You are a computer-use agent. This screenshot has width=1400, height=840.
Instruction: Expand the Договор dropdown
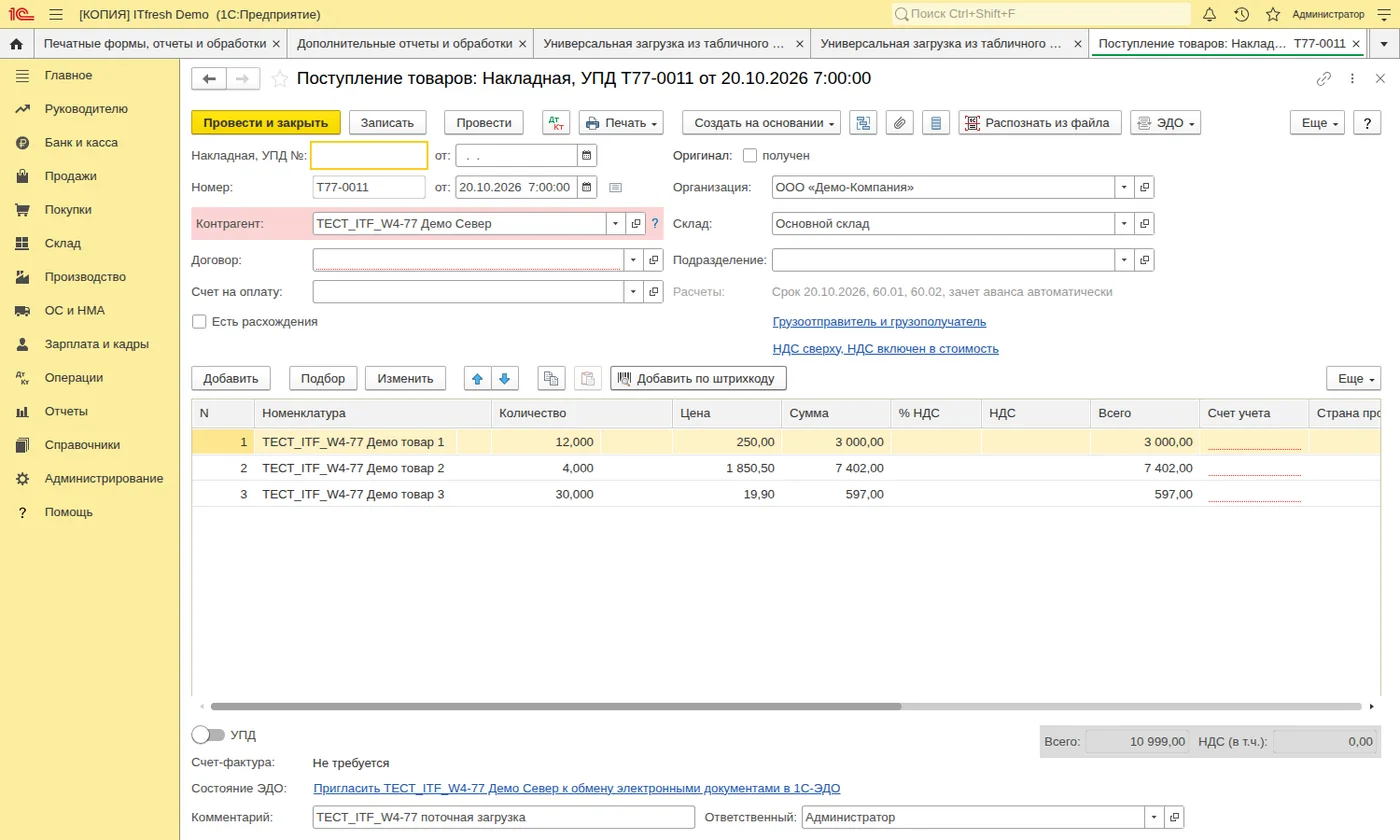[634, 259]
